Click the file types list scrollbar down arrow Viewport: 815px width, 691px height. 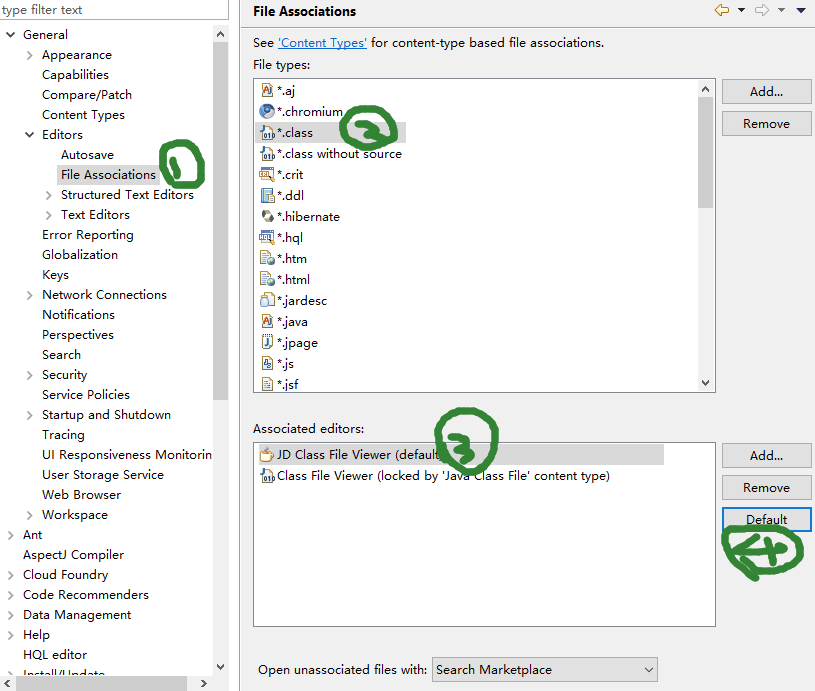pos(705,383)
